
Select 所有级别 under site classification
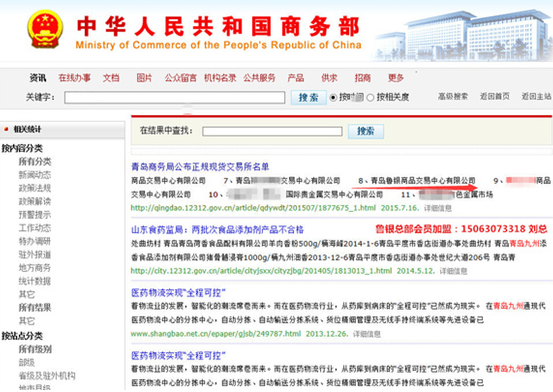(35, 349)
